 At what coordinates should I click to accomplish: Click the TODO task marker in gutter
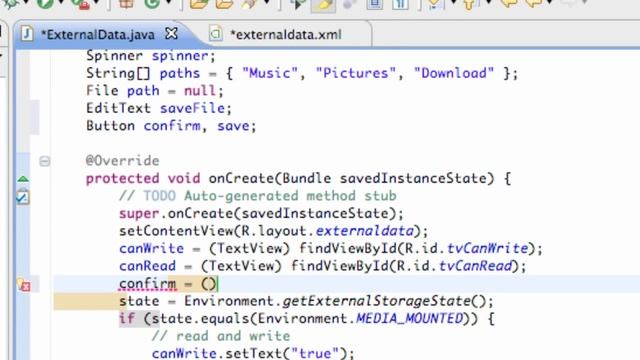click(23, 197)
